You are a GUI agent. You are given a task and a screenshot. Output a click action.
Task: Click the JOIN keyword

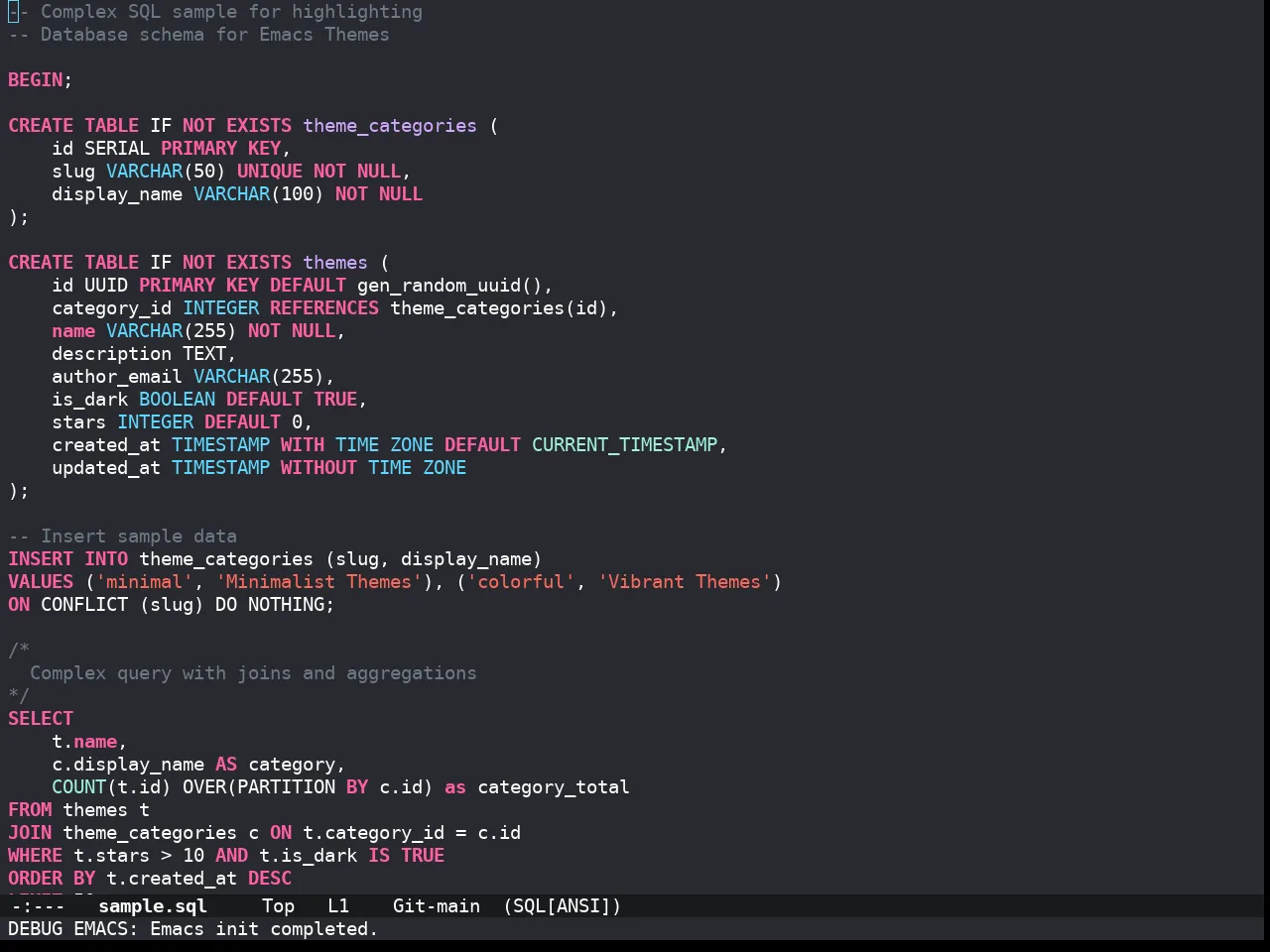click(30, 832)
